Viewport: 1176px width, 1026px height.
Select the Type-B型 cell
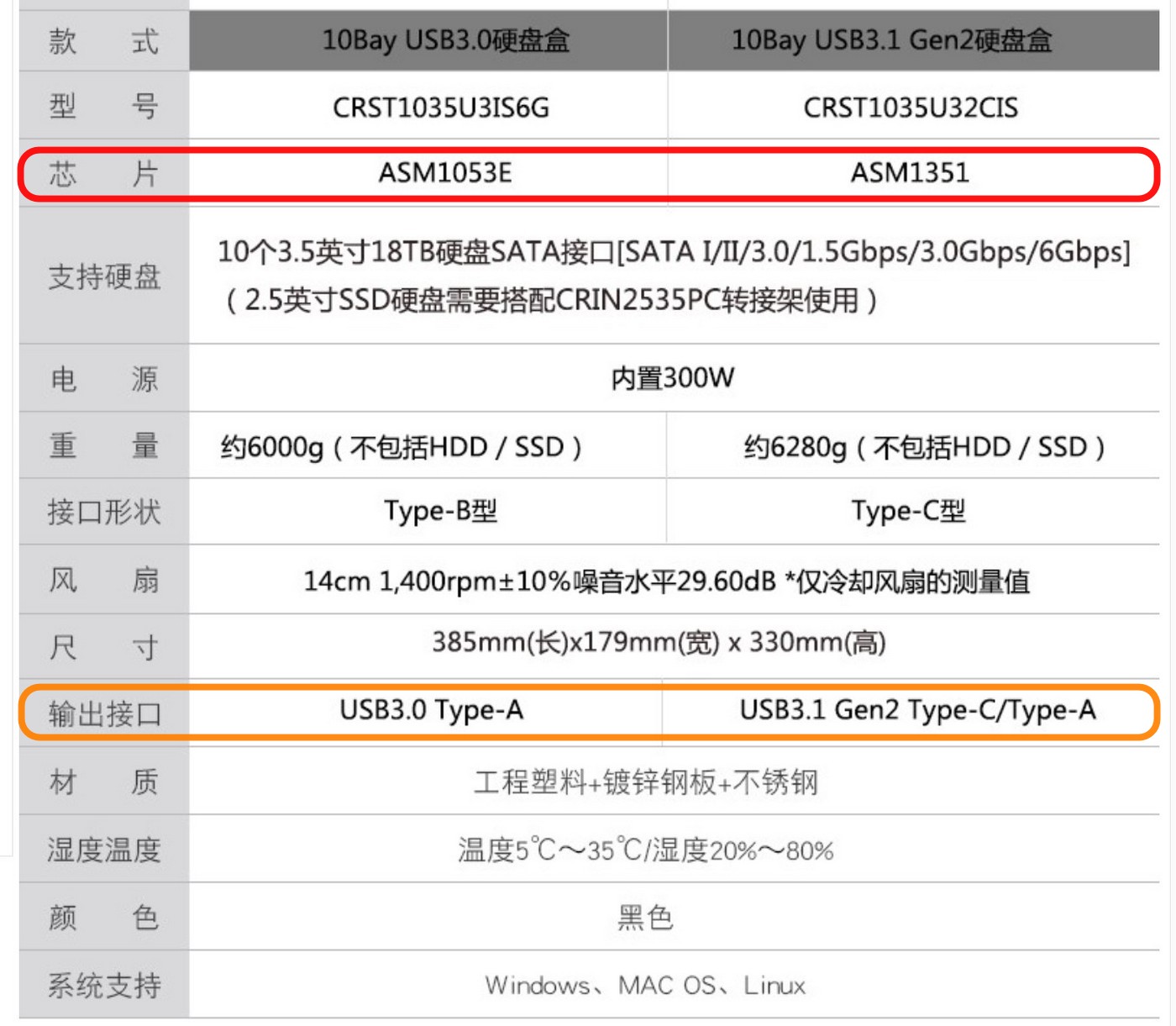441,511
